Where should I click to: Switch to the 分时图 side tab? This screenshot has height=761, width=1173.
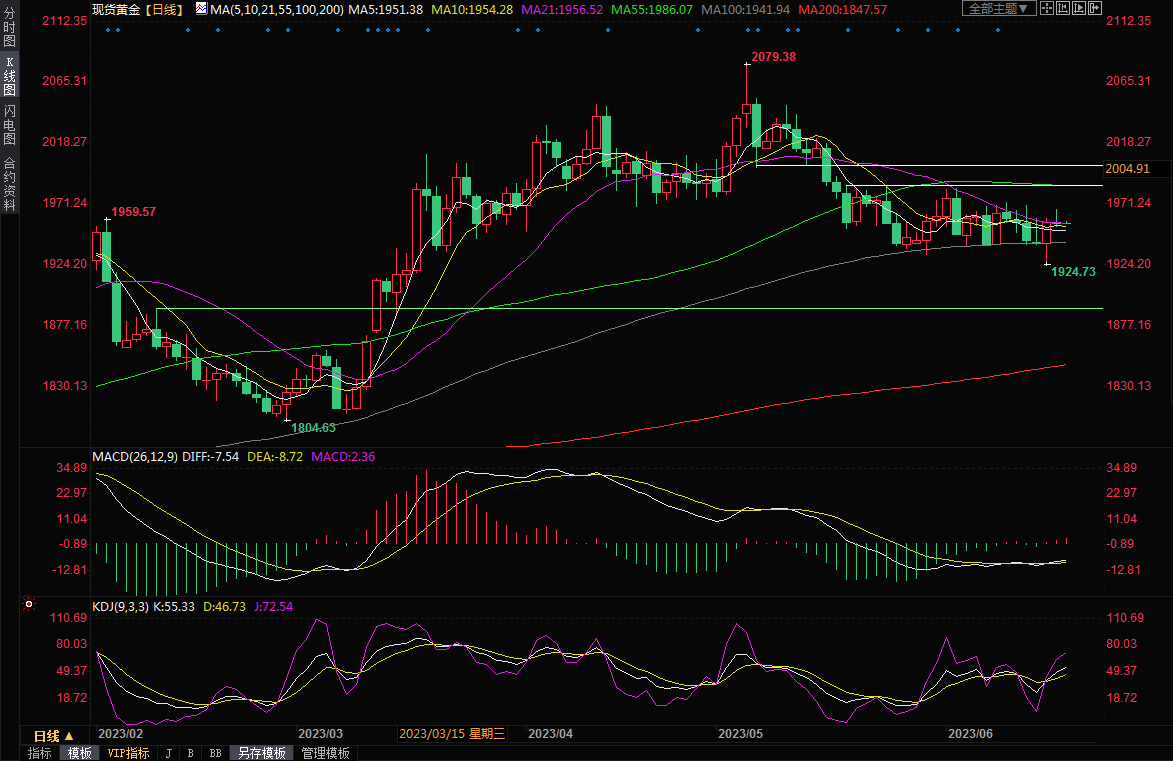pos(9,30)
